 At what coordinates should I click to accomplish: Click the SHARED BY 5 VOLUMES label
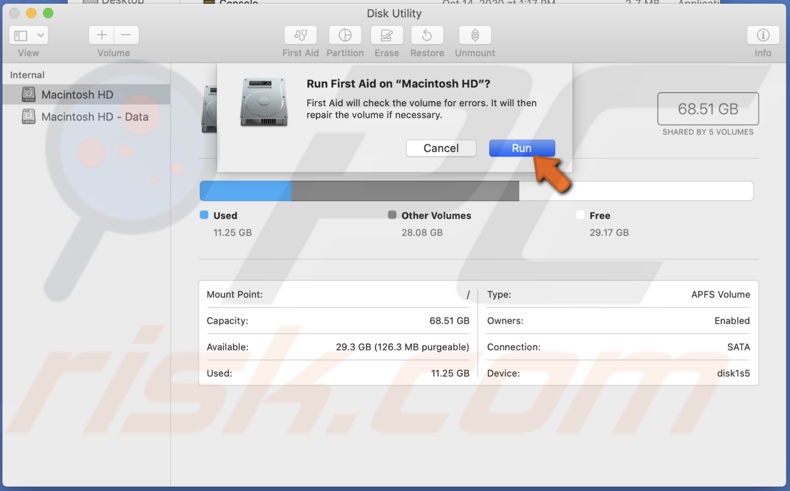click(x=708, y=132)
